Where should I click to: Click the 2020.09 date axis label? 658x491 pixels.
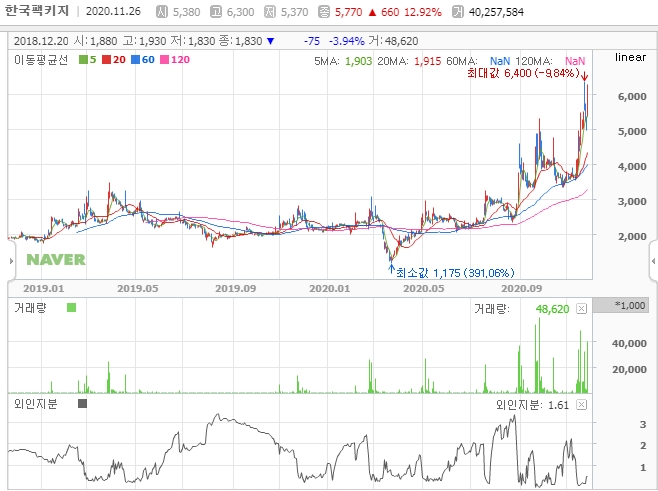(522, 289)
